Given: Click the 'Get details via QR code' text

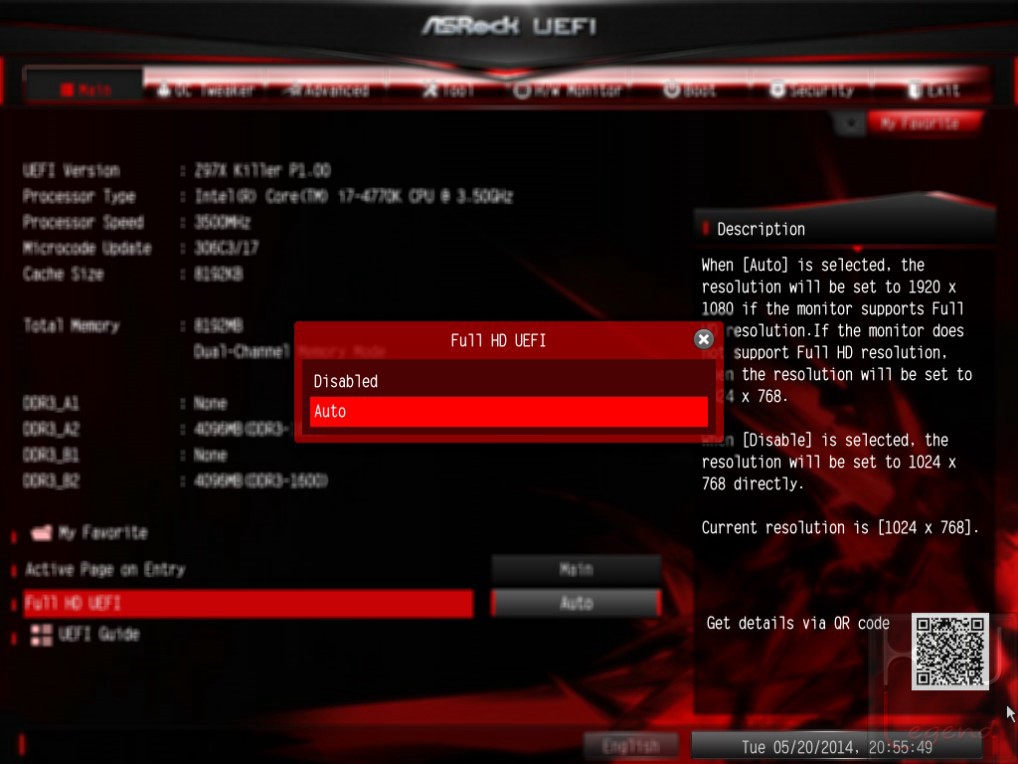Looking at the screenshot, I should (x=798, y=623).
